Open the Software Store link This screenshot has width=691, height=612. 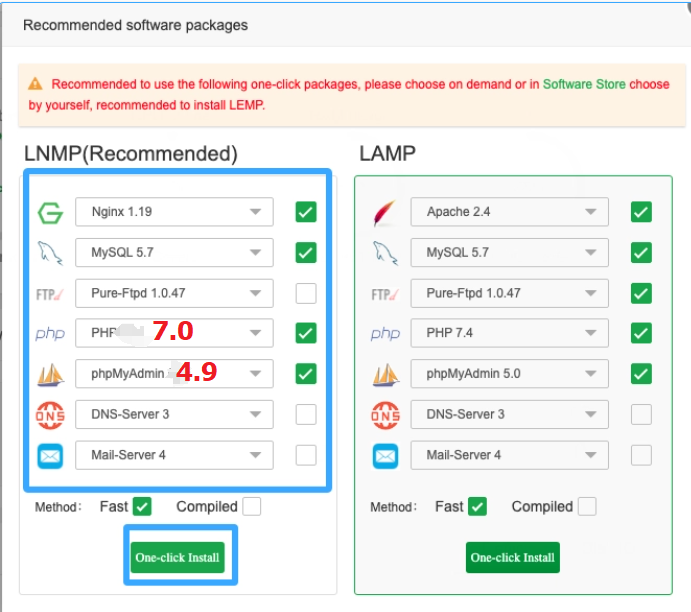pyautogui.click(x=584, y=84)
